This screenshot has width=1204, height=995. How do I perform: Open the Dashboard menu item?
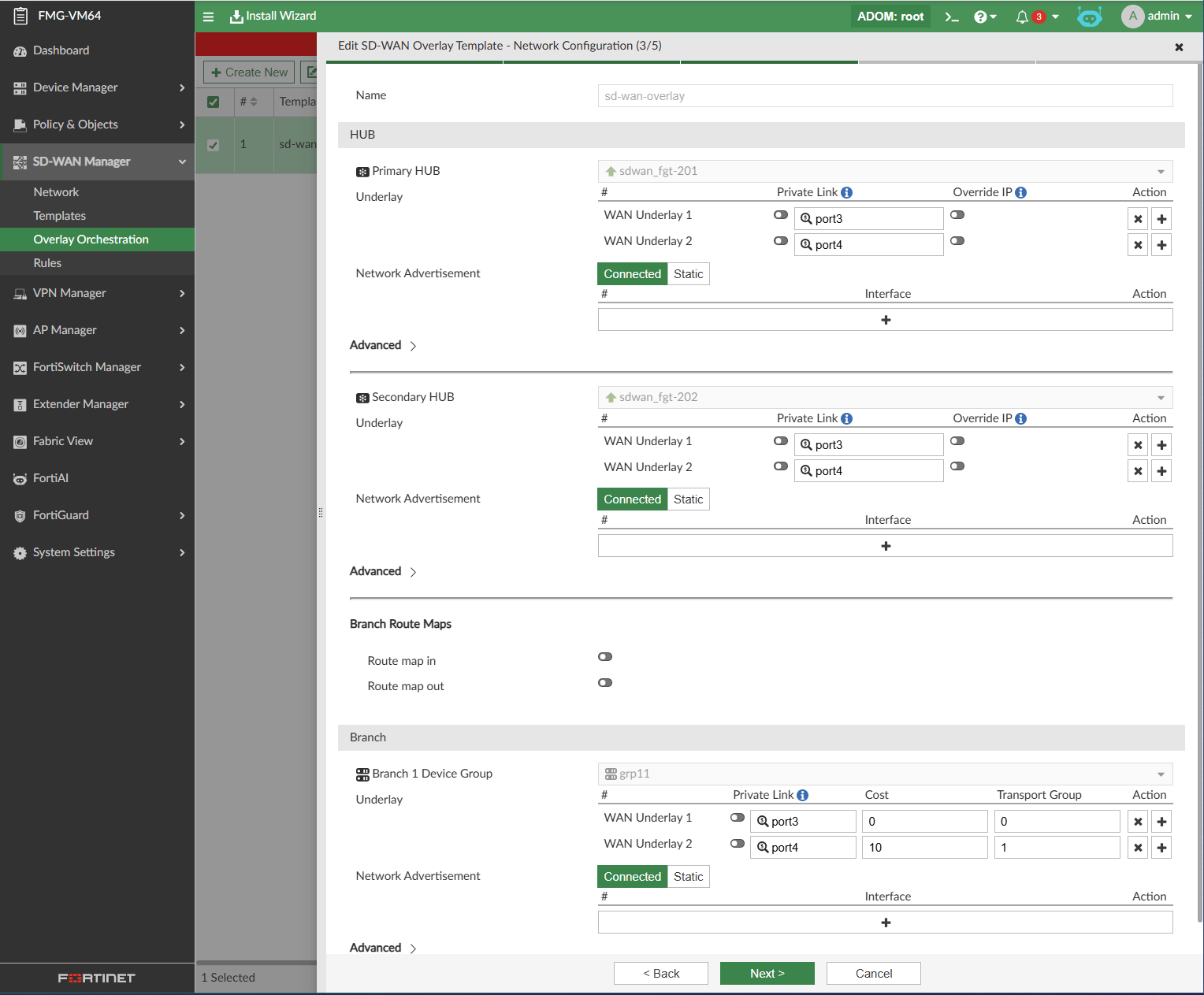pyautogui.click(x=97, y=50)
